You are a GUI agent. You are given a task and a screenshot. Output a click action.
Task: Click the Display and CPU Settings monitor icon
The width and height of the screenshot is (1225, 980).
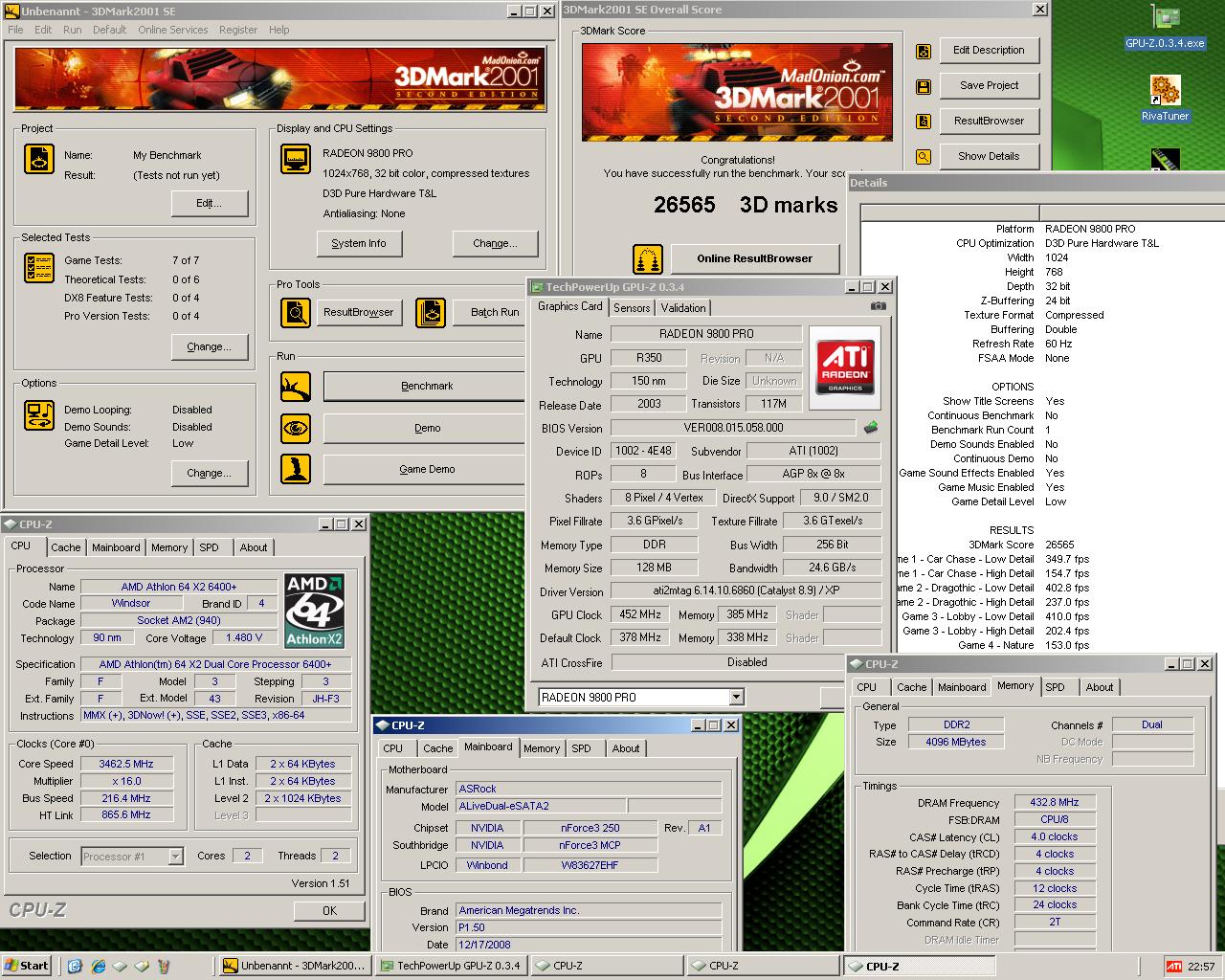coord(296,159)
